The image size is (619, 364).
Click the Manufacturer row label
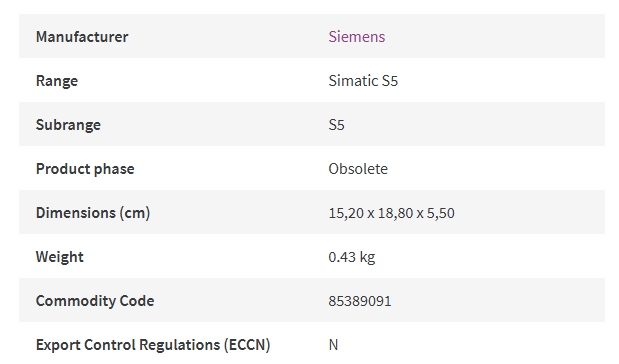pyautogui.click(x=82, y=37)
